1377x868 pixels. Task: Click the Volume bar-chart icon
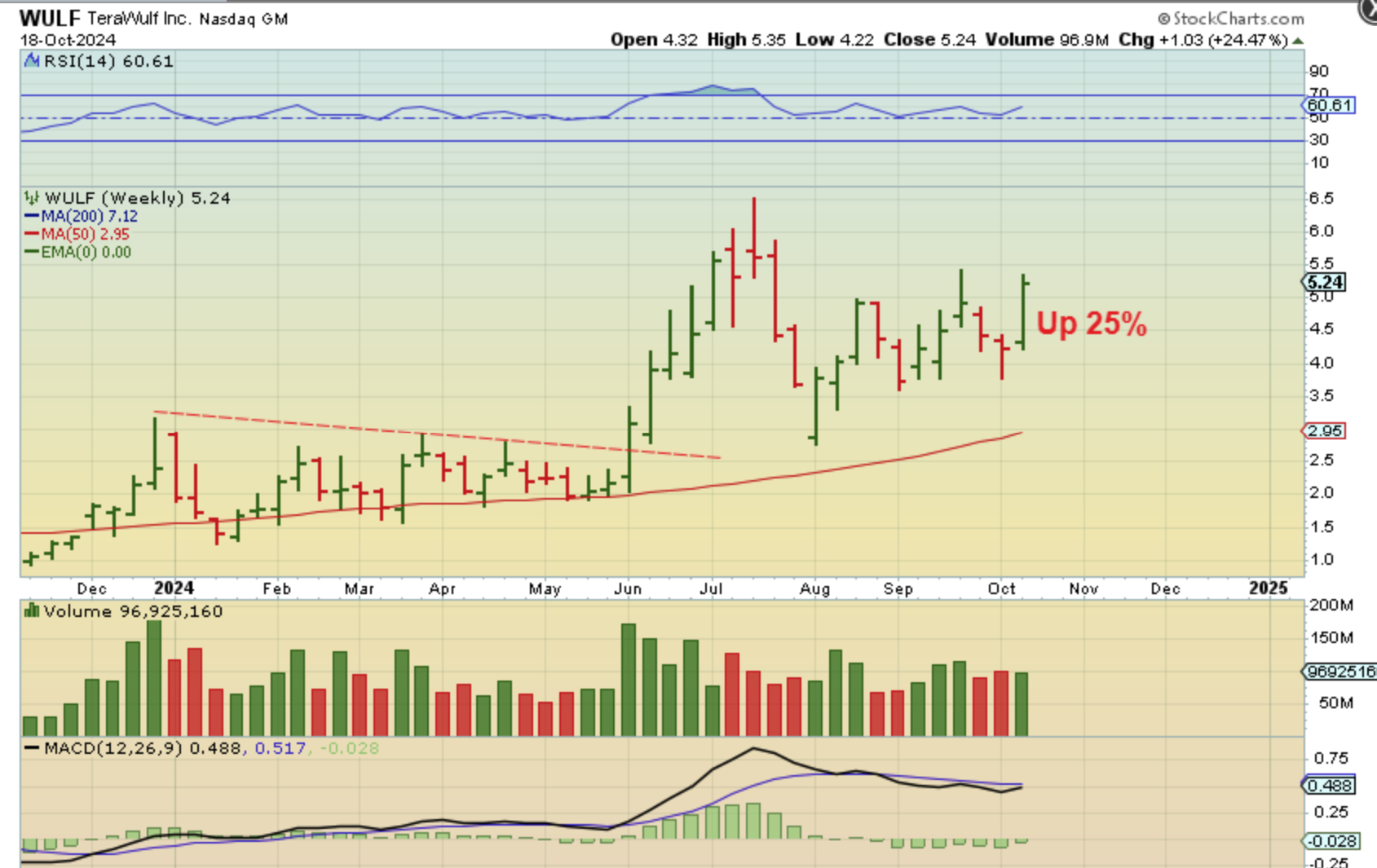(x=32, y=610)
